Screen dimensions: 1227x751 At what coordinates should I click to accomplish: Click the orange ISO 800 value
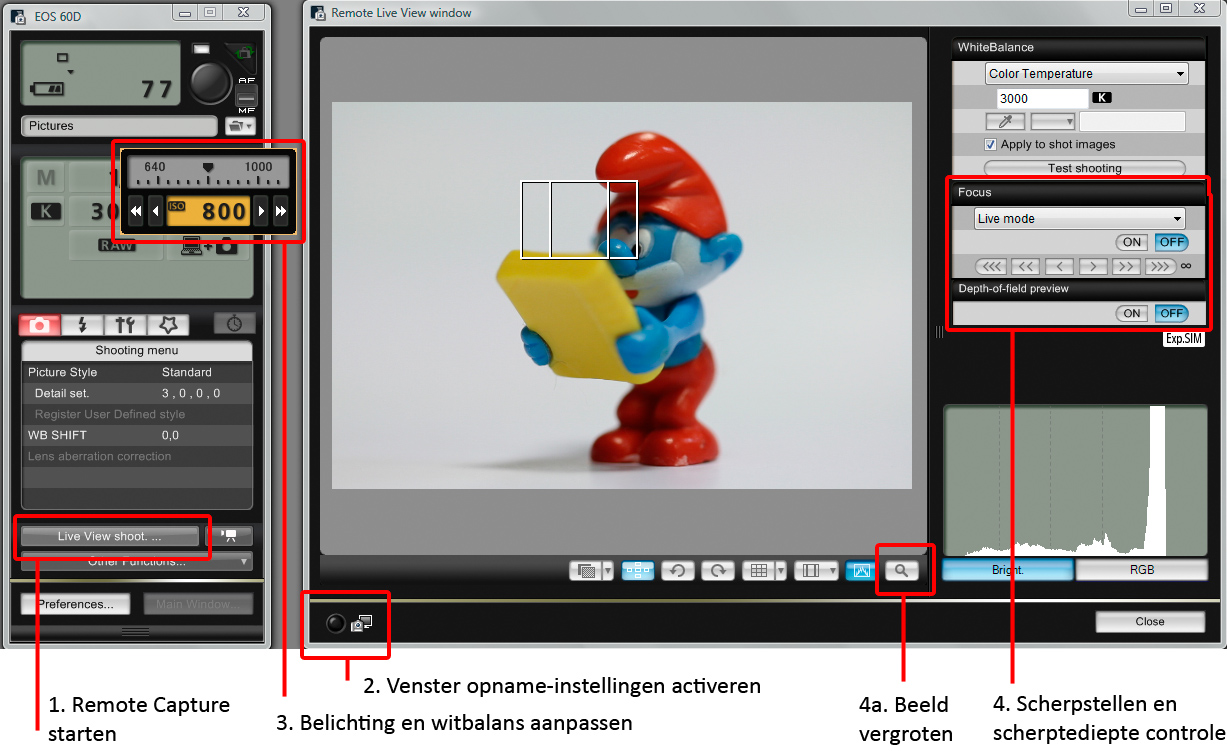pos(208,212)
